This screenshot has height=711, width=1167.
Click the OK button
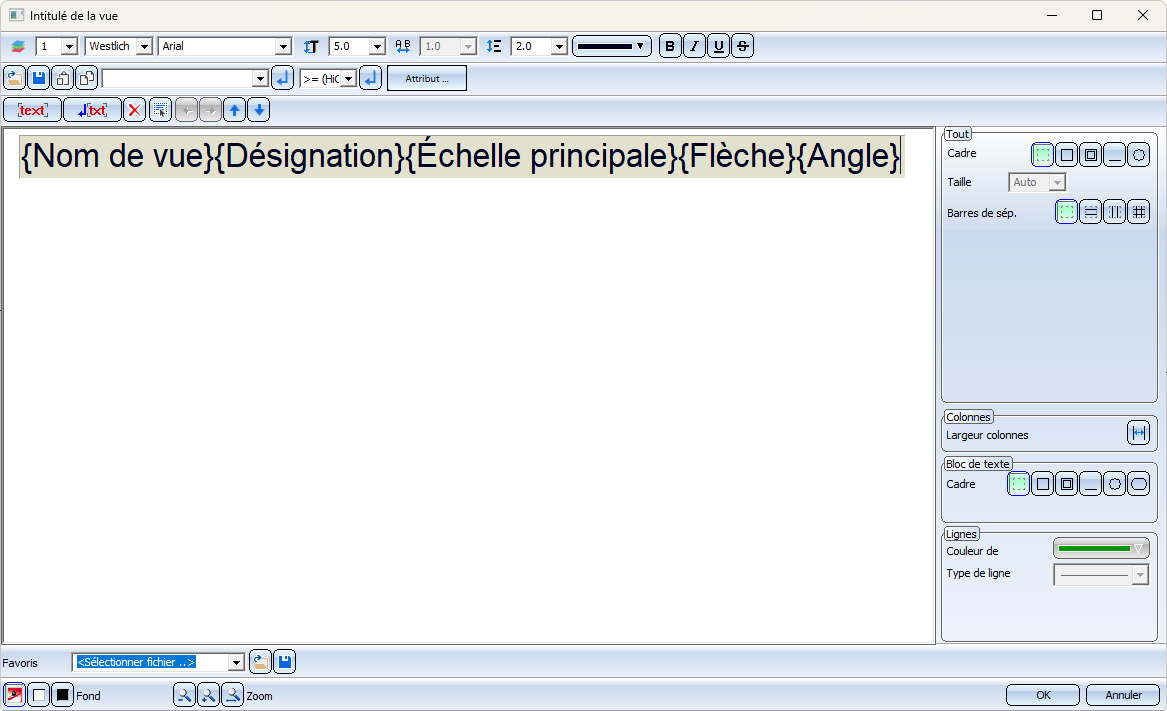click(x=1043, y=695)
